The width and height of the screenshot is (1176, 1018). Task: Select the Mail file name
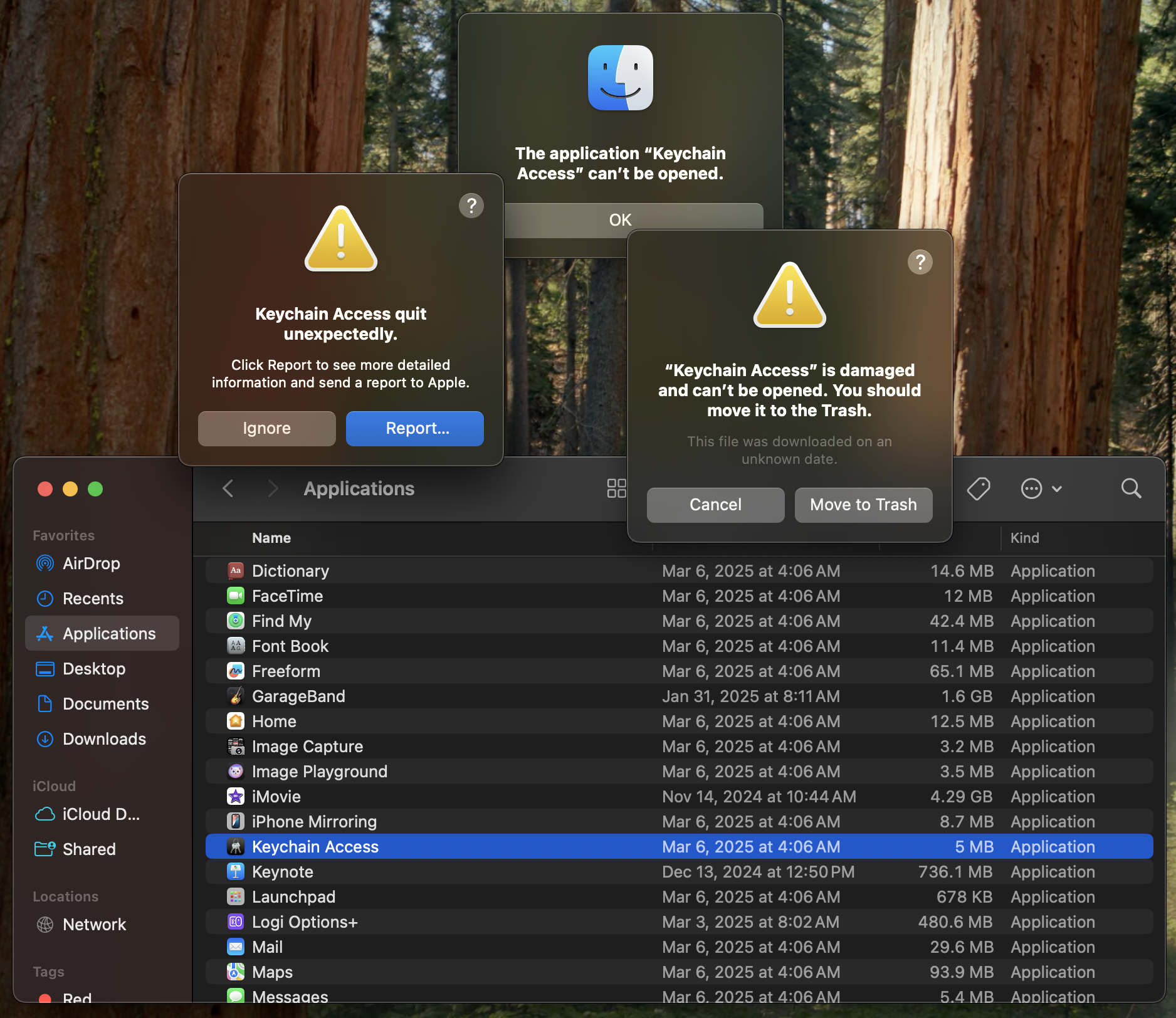pyautogui.click(x=267, y=947)
